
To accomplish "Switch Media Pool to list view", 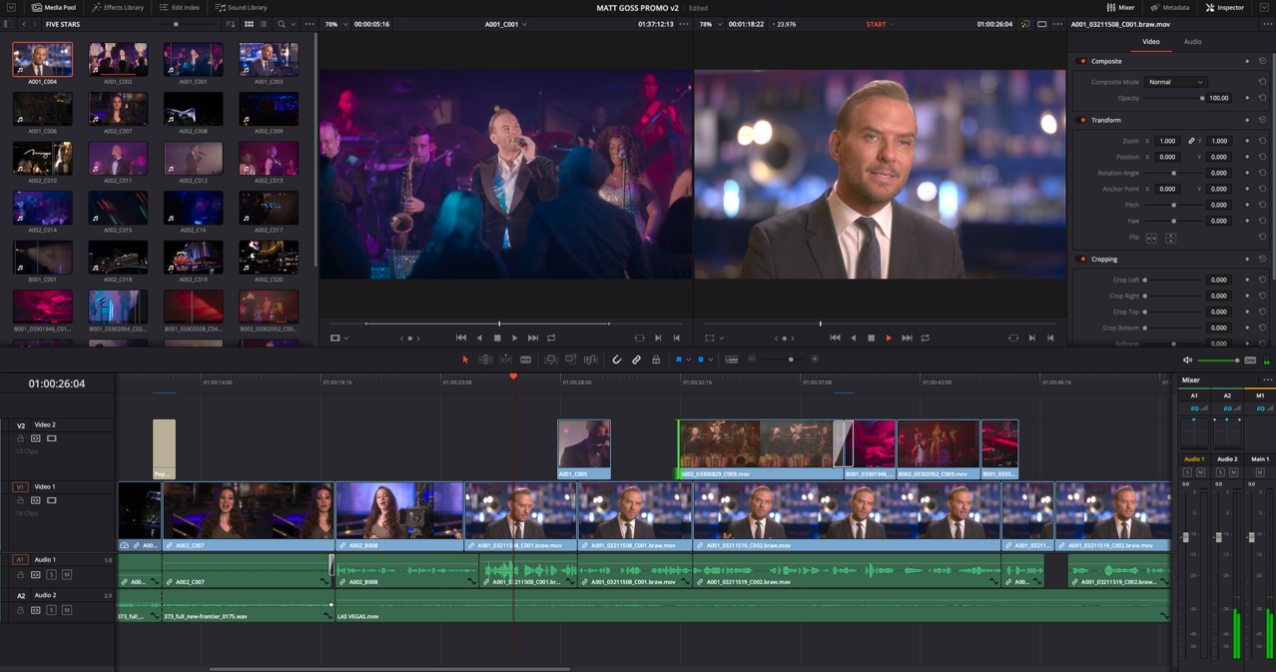I will click(x=264, y=24).
